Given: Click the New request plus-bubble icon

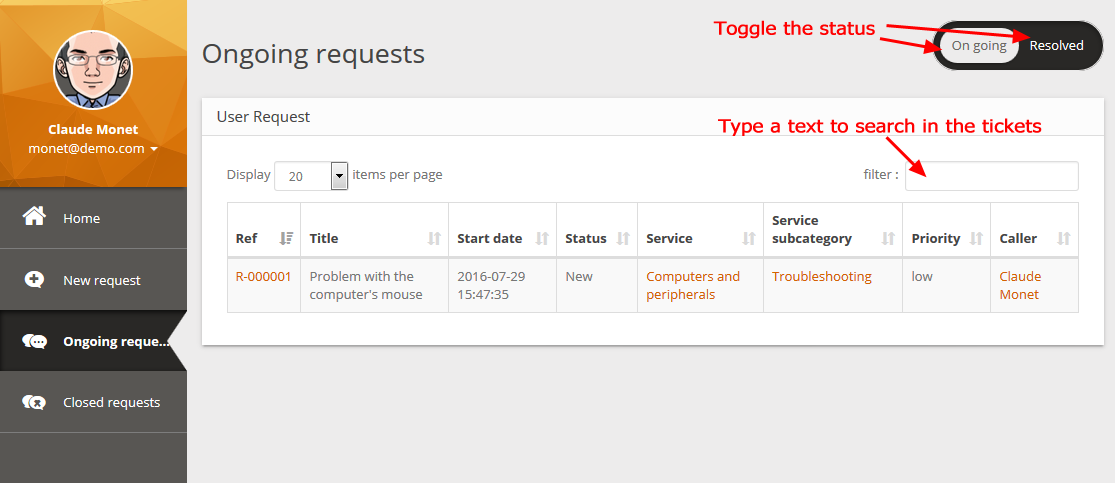Looking at the screenshot, I should pyautogui.click(x=35, y=280).
